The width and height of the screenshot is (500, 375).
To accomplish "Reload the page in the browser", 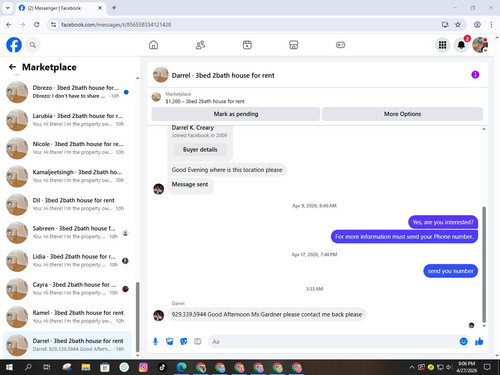I will (37, 25).
